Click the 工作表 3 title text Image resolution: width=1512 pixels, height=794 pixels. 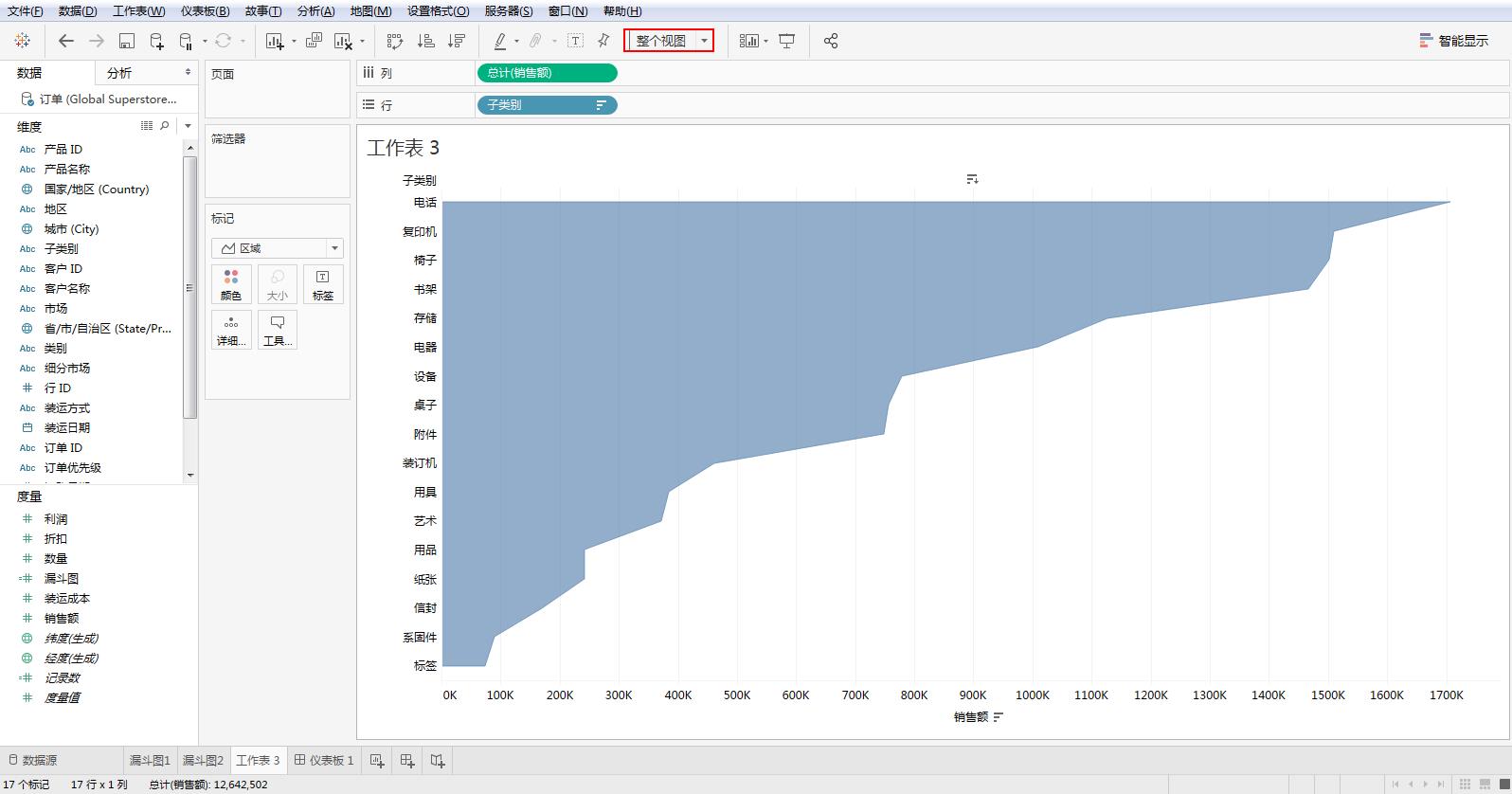(404, 148)
